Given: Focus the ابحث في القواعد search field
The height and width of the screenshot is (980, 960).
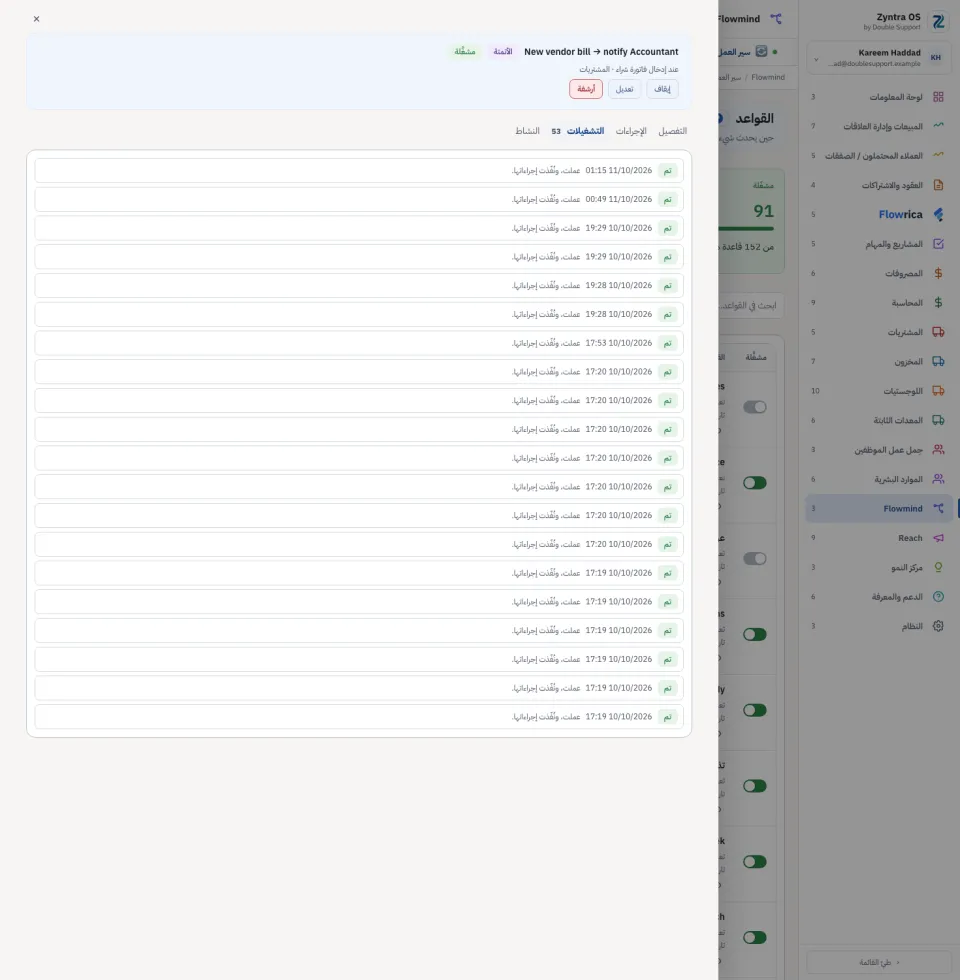Looking at the screenshot, I should [x=751, y=306].
